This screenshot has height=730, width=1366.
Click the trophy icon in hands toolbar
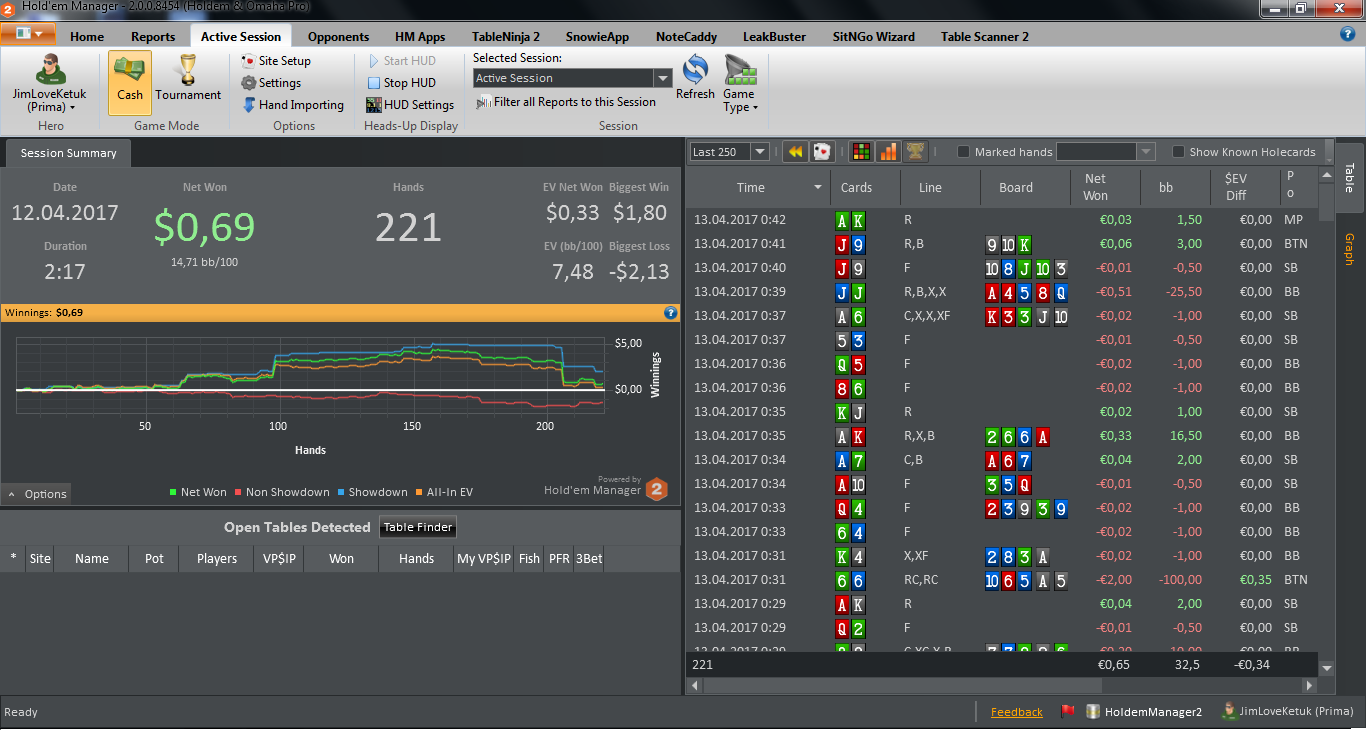pyautogui.click(x=915, y=152)
